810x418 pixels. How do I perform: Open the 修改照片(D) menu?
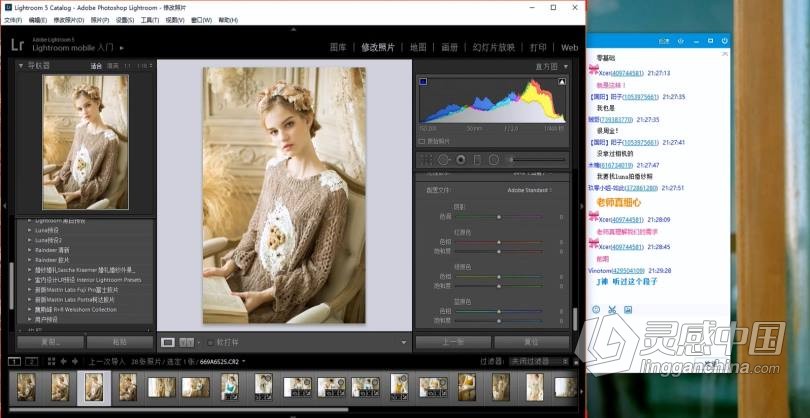(x=69, y=20)
